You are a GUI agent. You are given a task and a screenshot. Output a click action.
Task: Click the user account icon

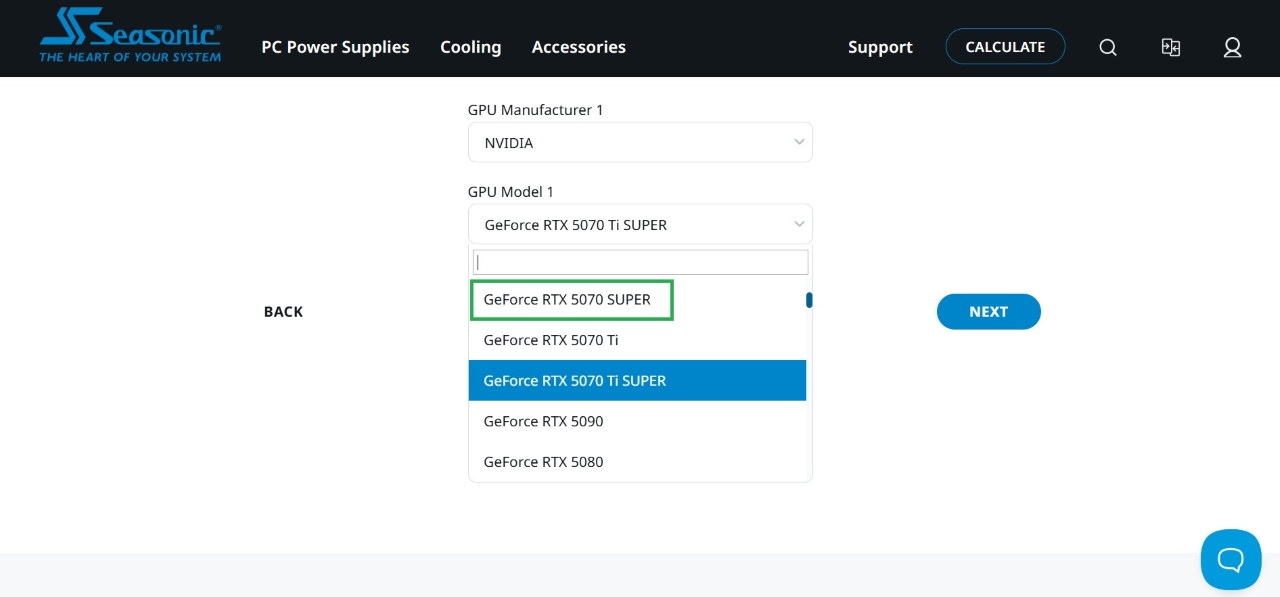1232,47
